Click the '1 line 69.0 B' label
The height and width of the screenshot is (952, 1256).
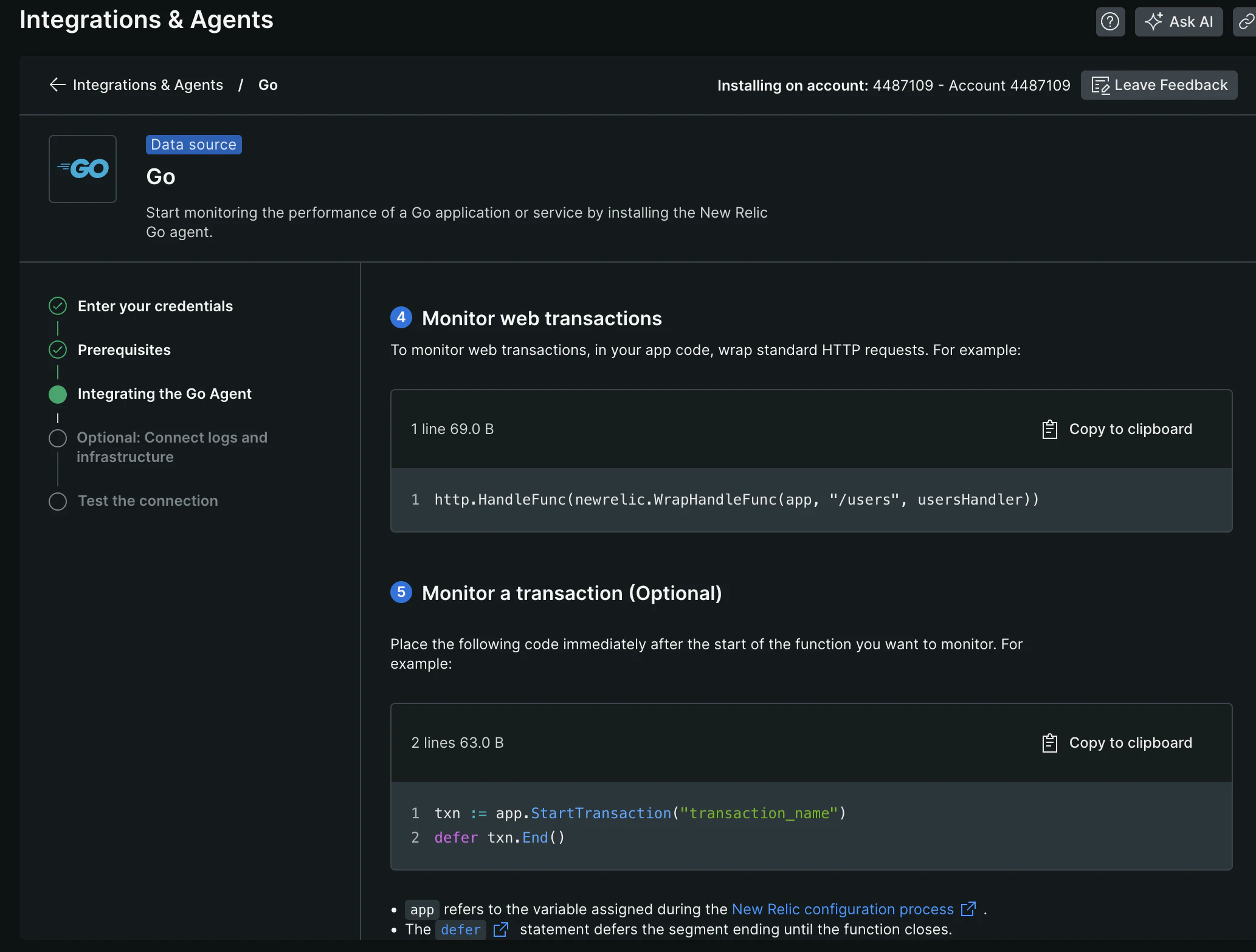pos(452,429)
